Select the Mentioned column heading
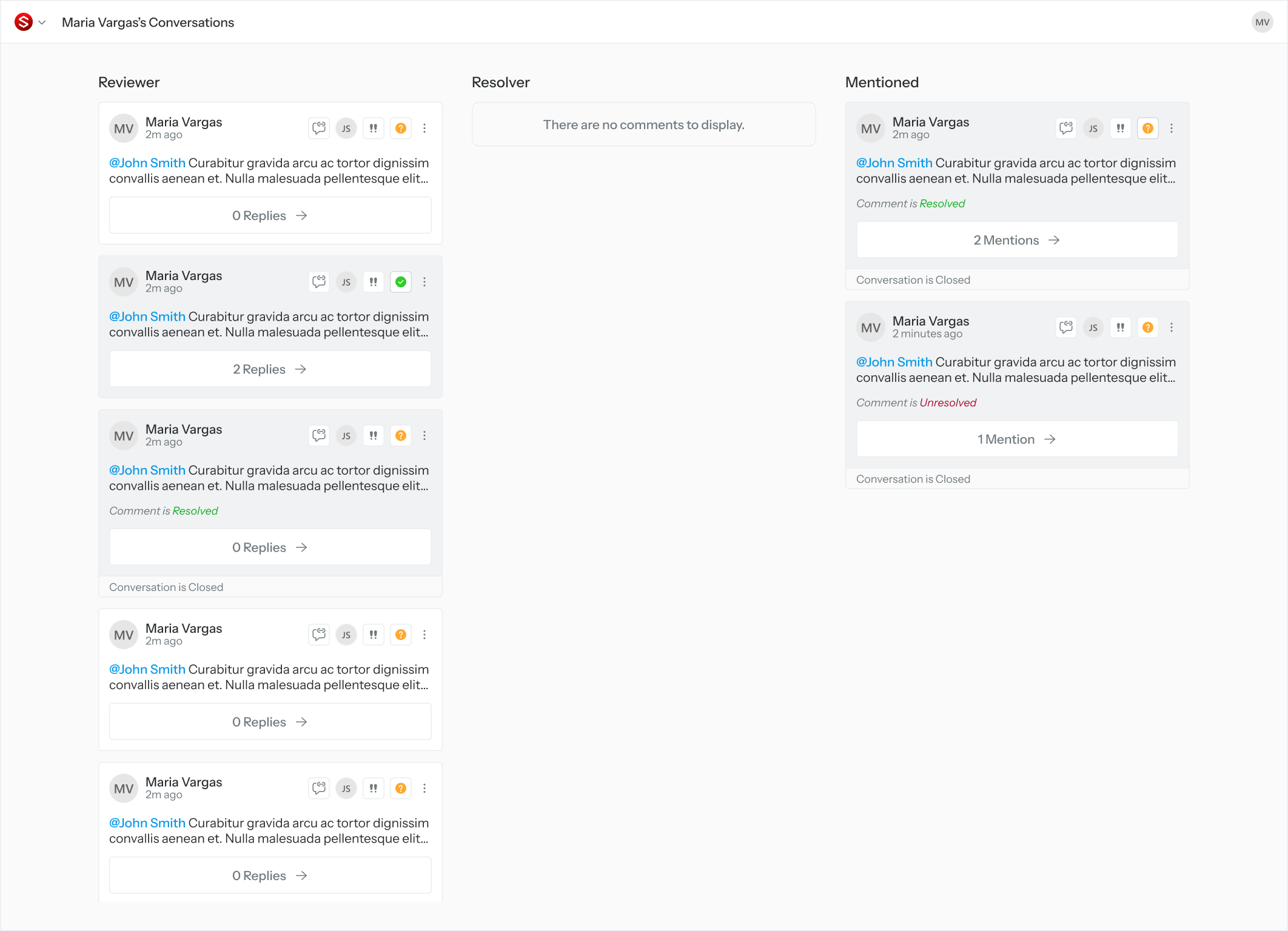The height and width of the screenshot is (931, 1288). coord(882,82)
